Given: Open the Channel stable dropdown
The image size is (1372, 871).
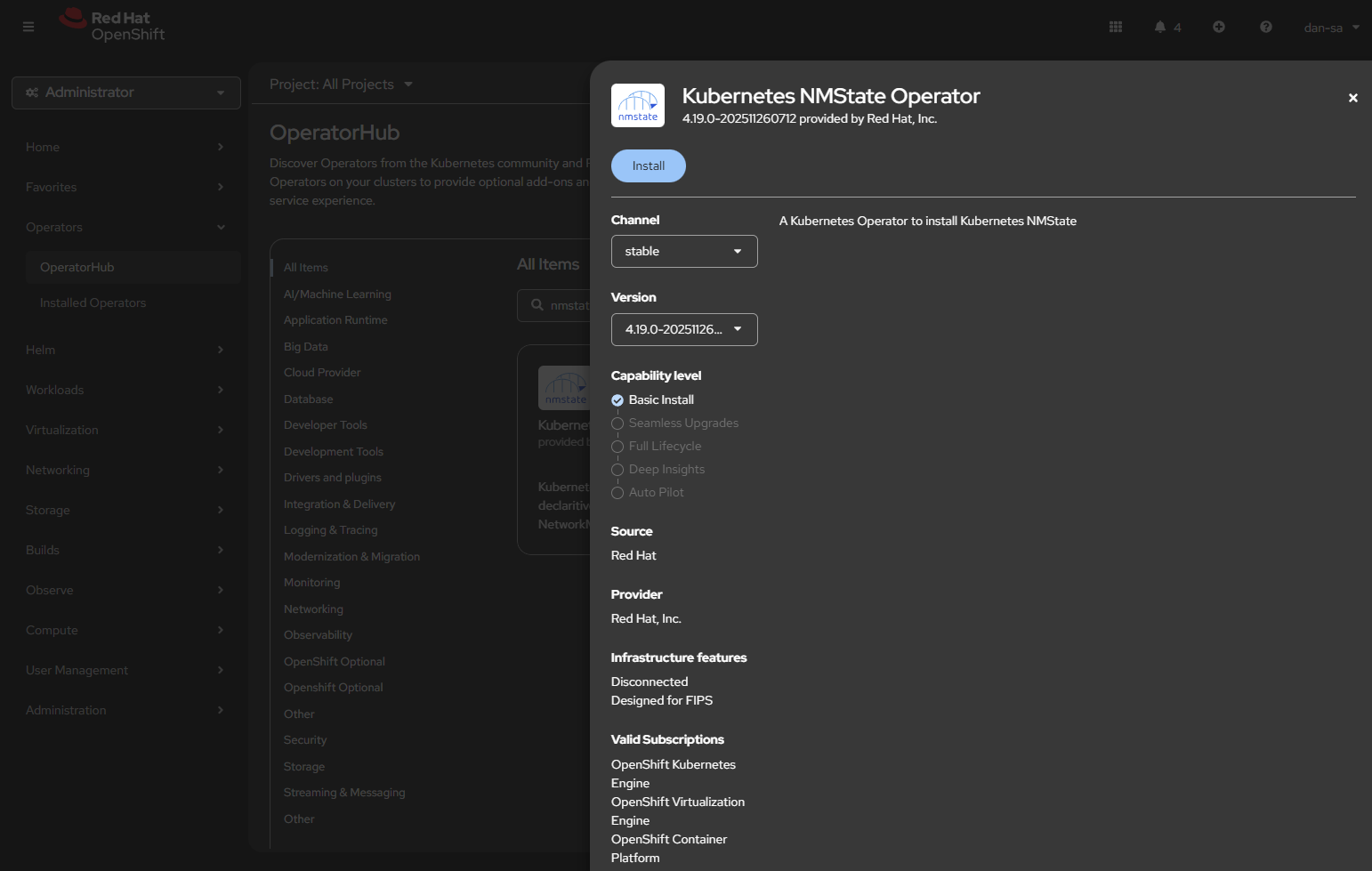Looking at the screenshot, I should [x=683, y=252].
